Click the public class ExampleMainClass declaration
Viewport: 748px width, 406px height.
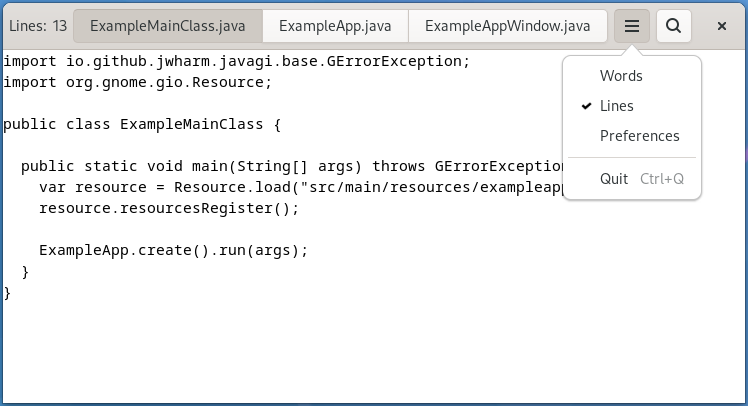coord(142,125)
